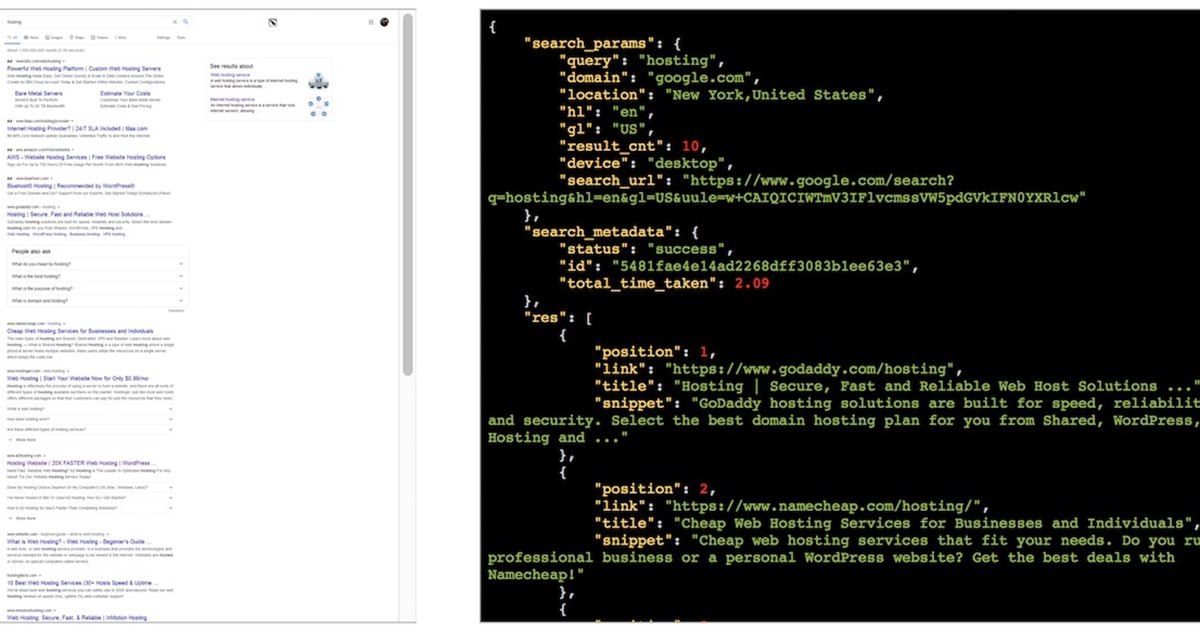
Task: Open the Internet Hosting Provider 24/7 SLA ad
Action: click(77, 128)
